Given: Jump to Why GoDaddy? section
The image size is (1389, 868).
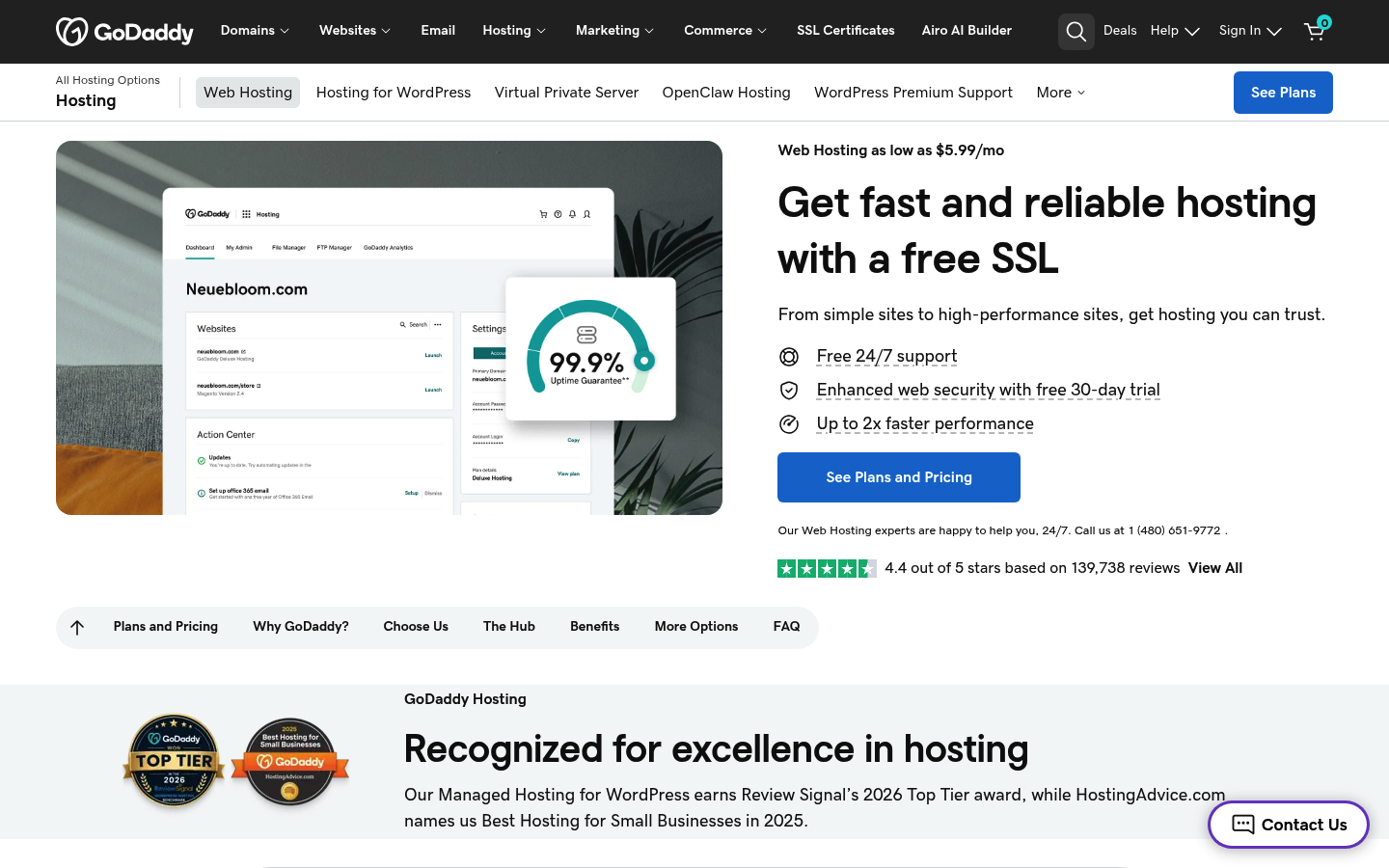Looking at the screenshot, I should click(x=301, y=627).
